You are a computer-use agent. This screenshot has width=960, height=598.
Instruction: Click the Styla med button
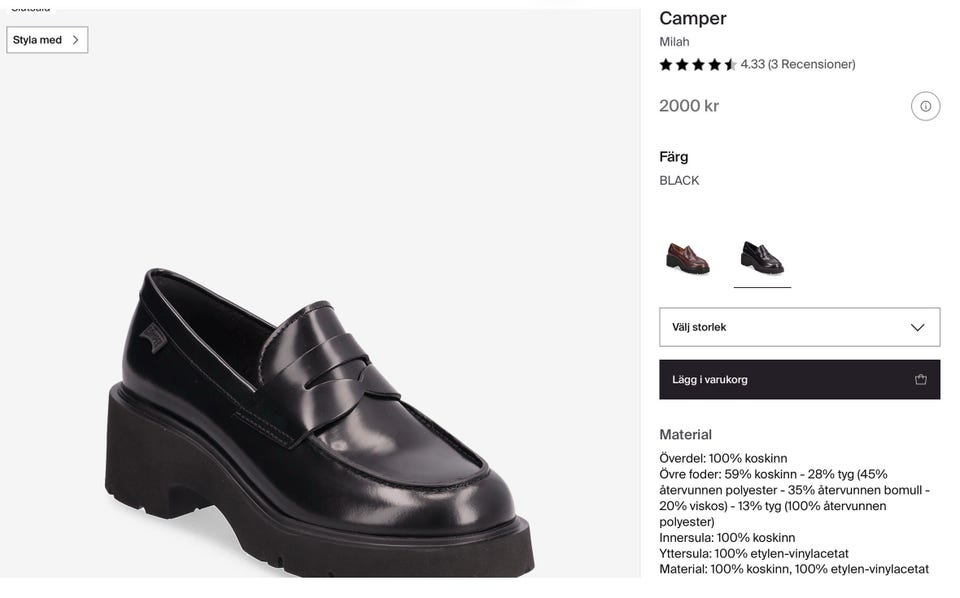tap(47, 40)
